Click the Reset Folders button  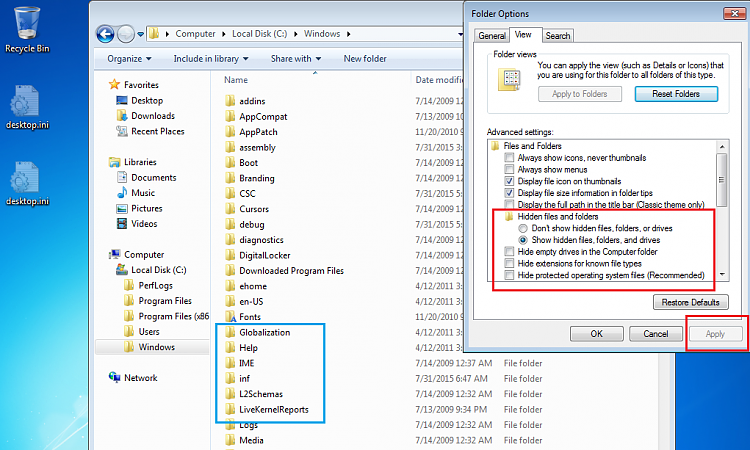pos(676,94)
